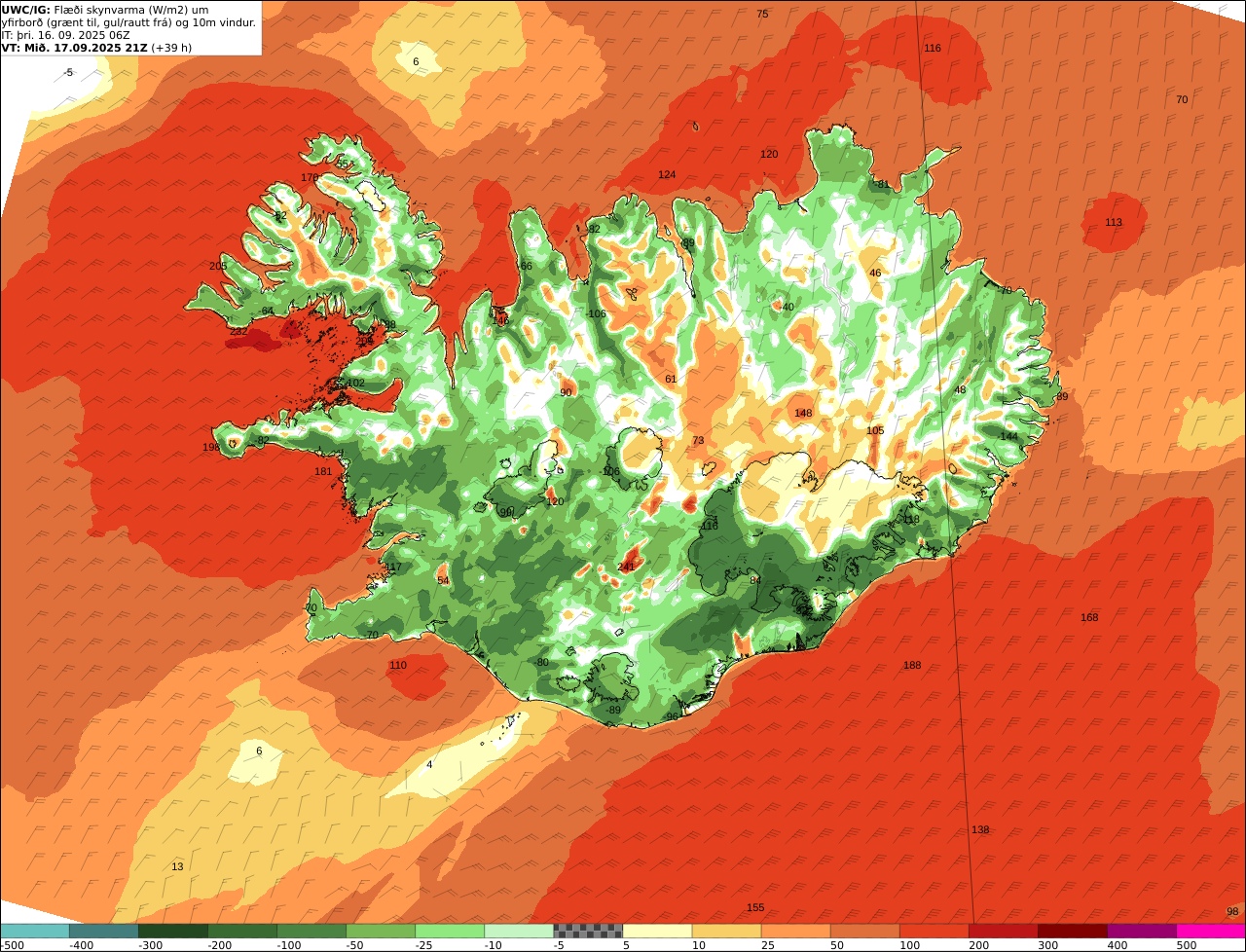Image resolution: width=1246 pixels, height=952 pixels.
Task: Click the map value '168'
Action: pos(1089,617)
